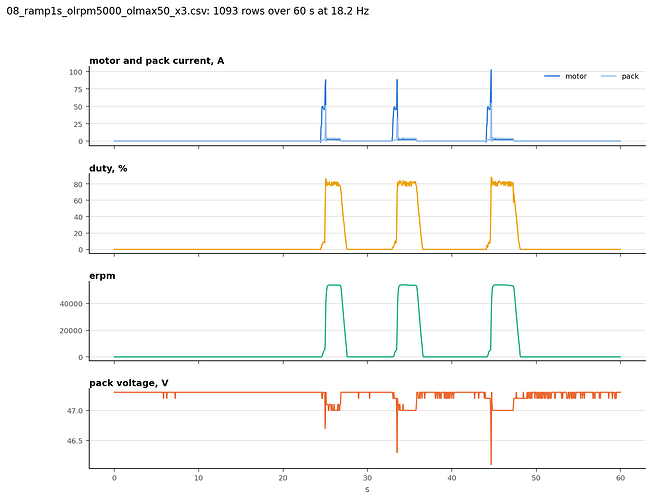Click the '25' tick on the current axis
This screenshot has height=500, width=651.
tap(78, 124)
